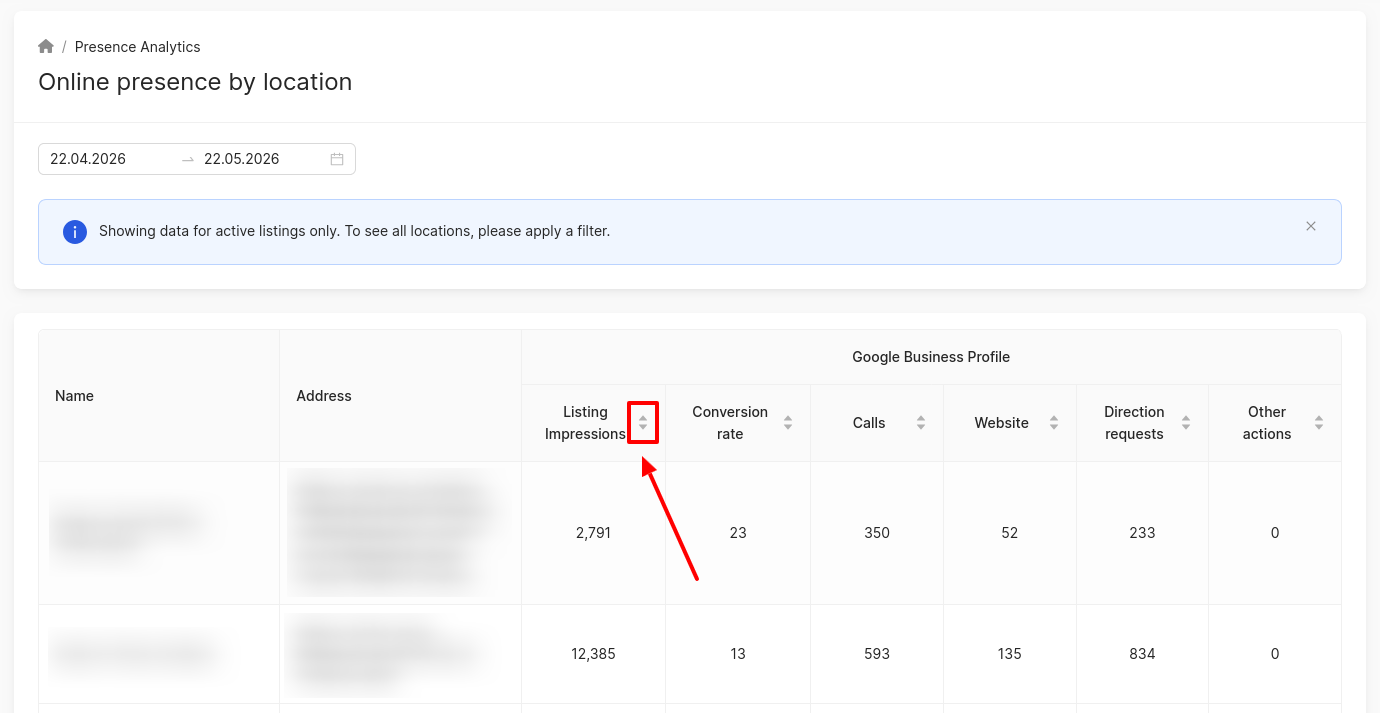Screen dimensions: 1380x713
Task: Sort by Listing Impressions arrows
Action: (x=643, y=423)
